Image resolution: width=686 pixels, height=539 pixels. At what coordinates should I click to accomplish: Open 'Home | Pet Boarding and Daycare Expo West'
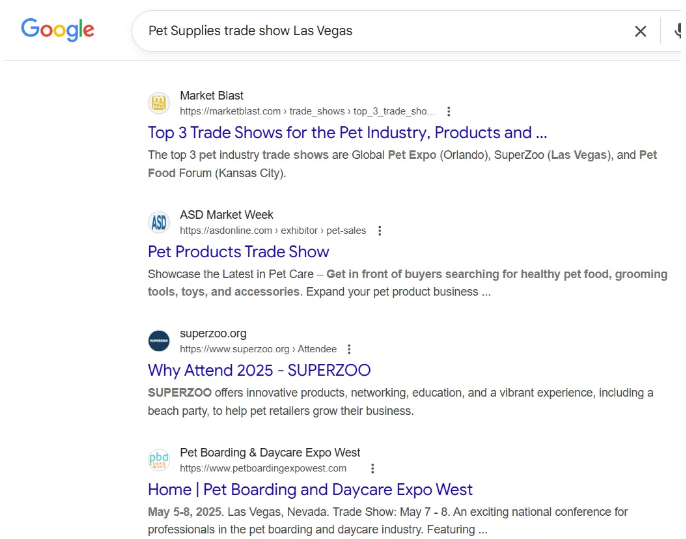[x=310, y=490]
